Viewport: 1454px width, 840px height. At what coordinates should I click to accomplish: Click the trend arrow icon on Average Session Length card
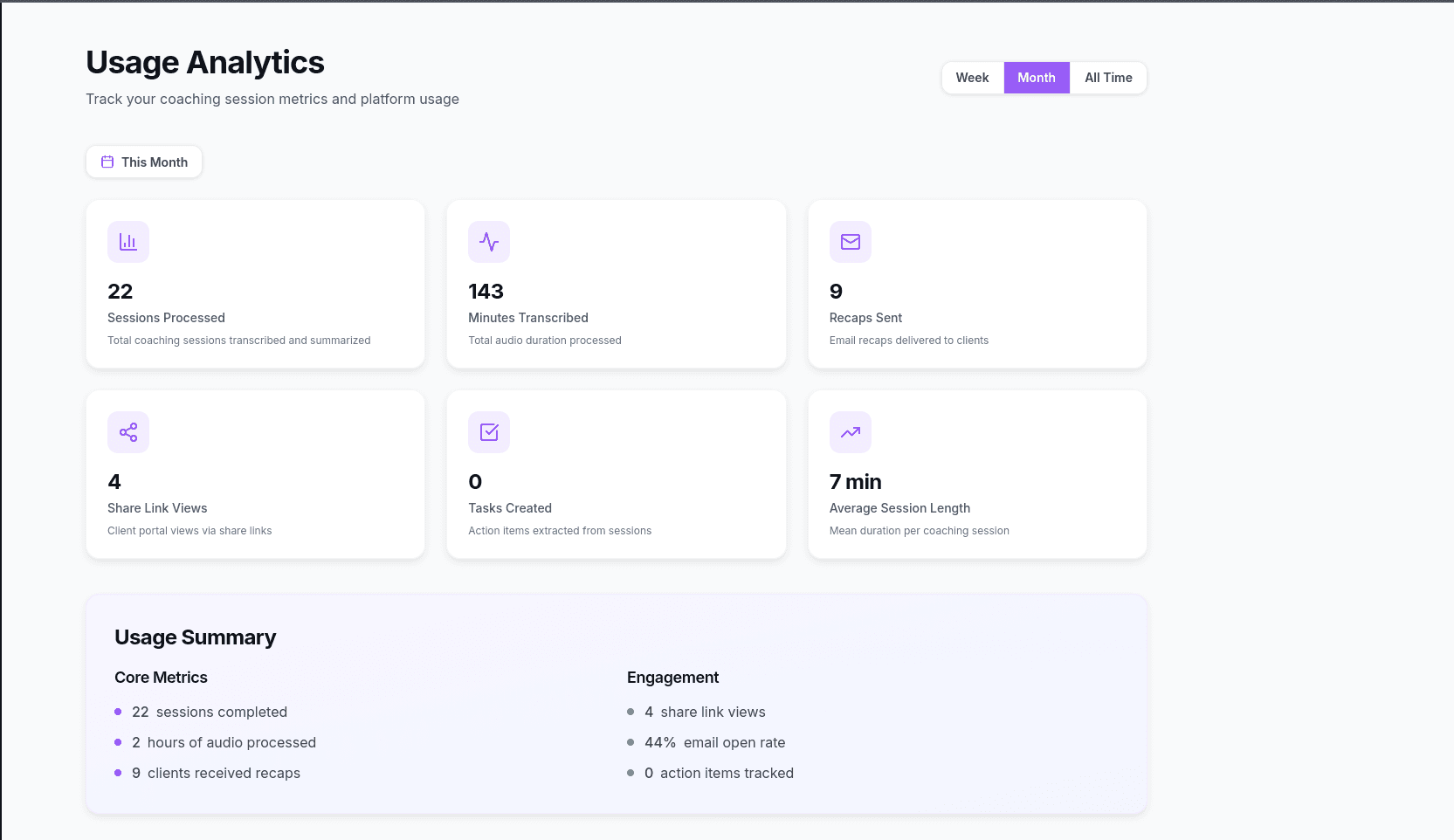tap(850, 431)
